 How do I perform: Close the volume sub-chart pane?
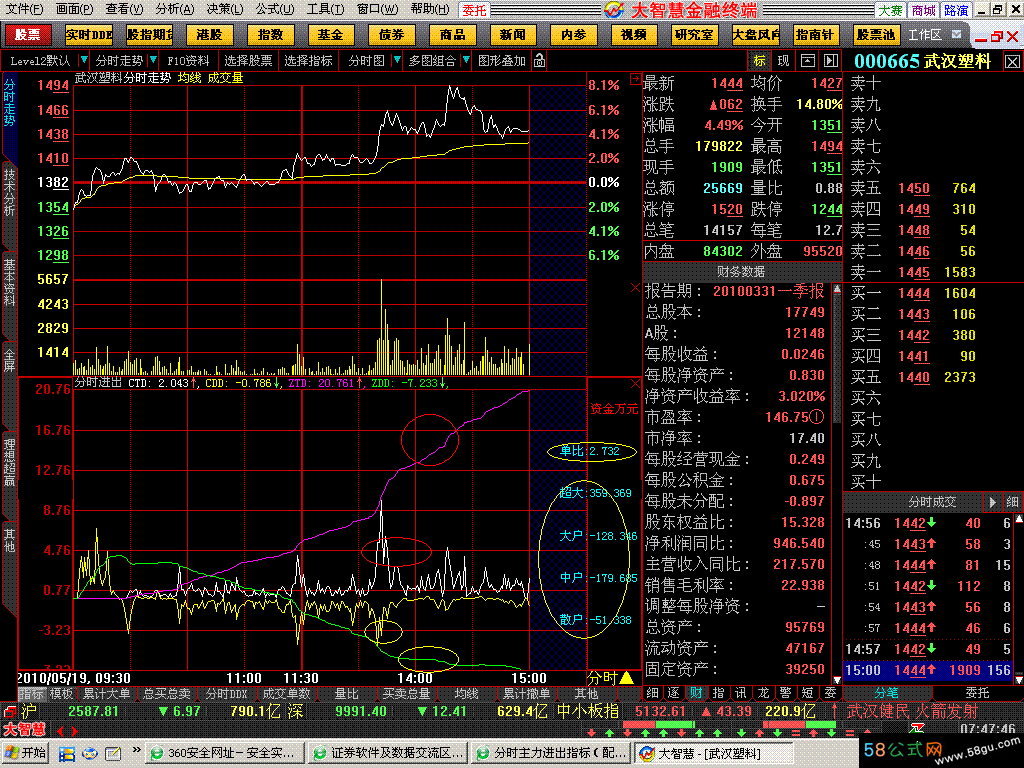[x=635, y=288]
